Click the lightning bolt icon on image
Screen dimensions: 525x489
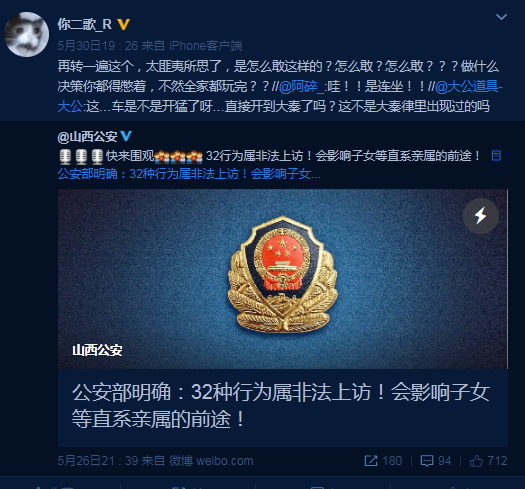click(x=481, y=215)
